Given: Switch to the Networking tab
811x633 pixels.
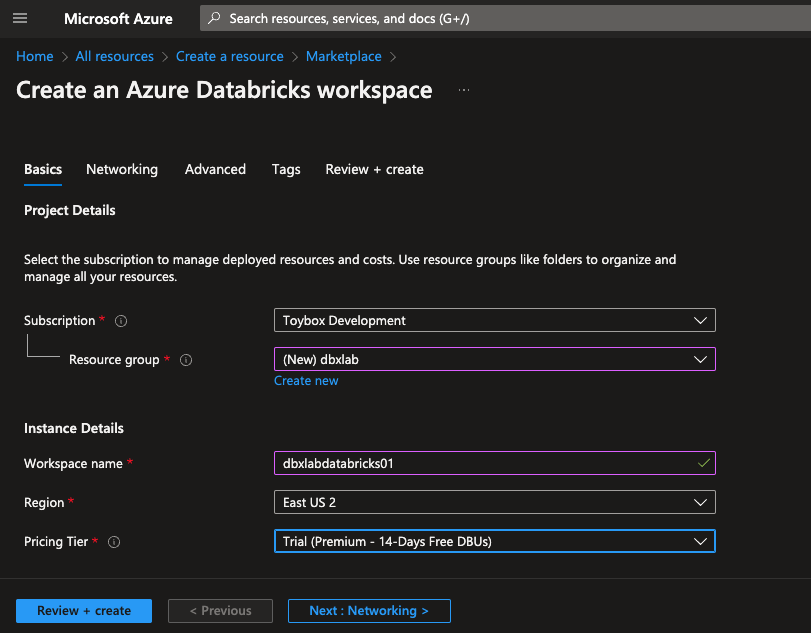Looking at the screenshot, I should coord(122,170).
